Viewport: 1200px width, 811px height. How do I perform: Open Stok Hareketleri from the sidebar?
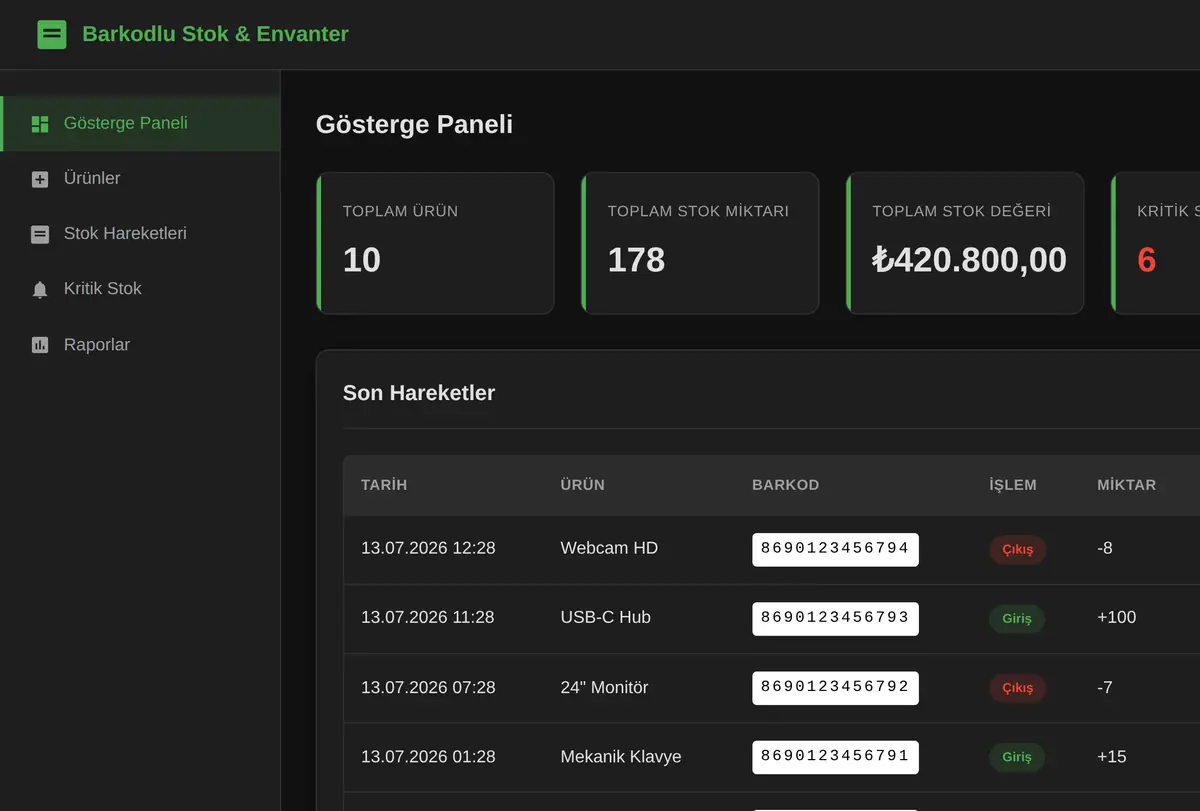coord(140,234)
